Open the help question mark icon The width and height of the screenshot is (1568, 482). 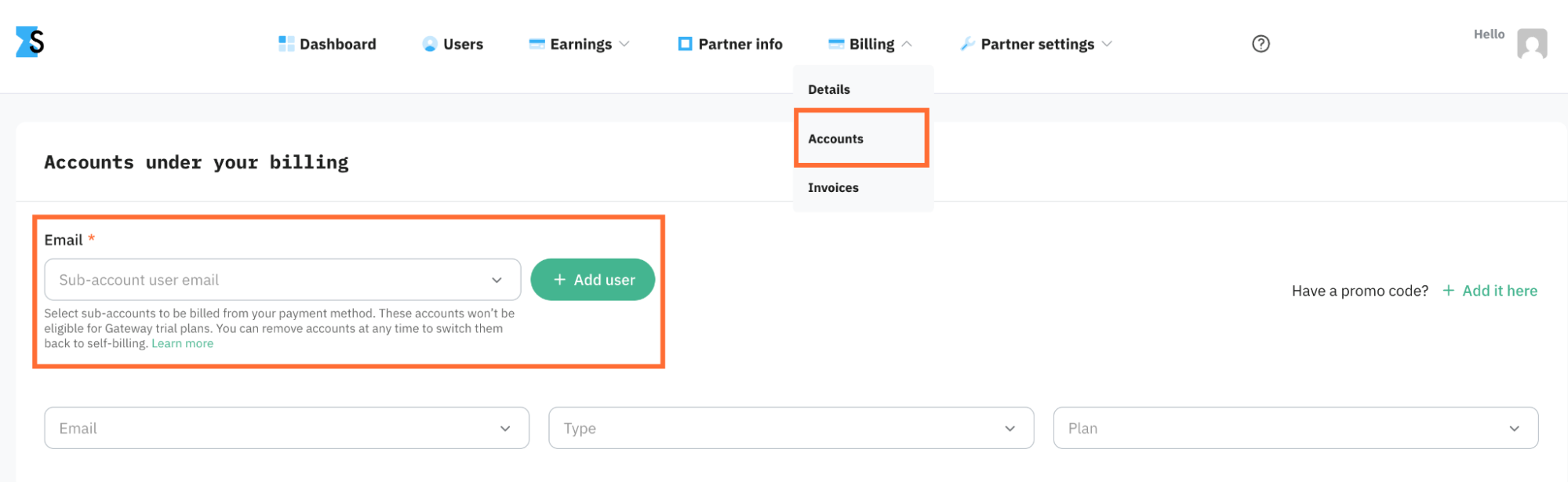1261,44
